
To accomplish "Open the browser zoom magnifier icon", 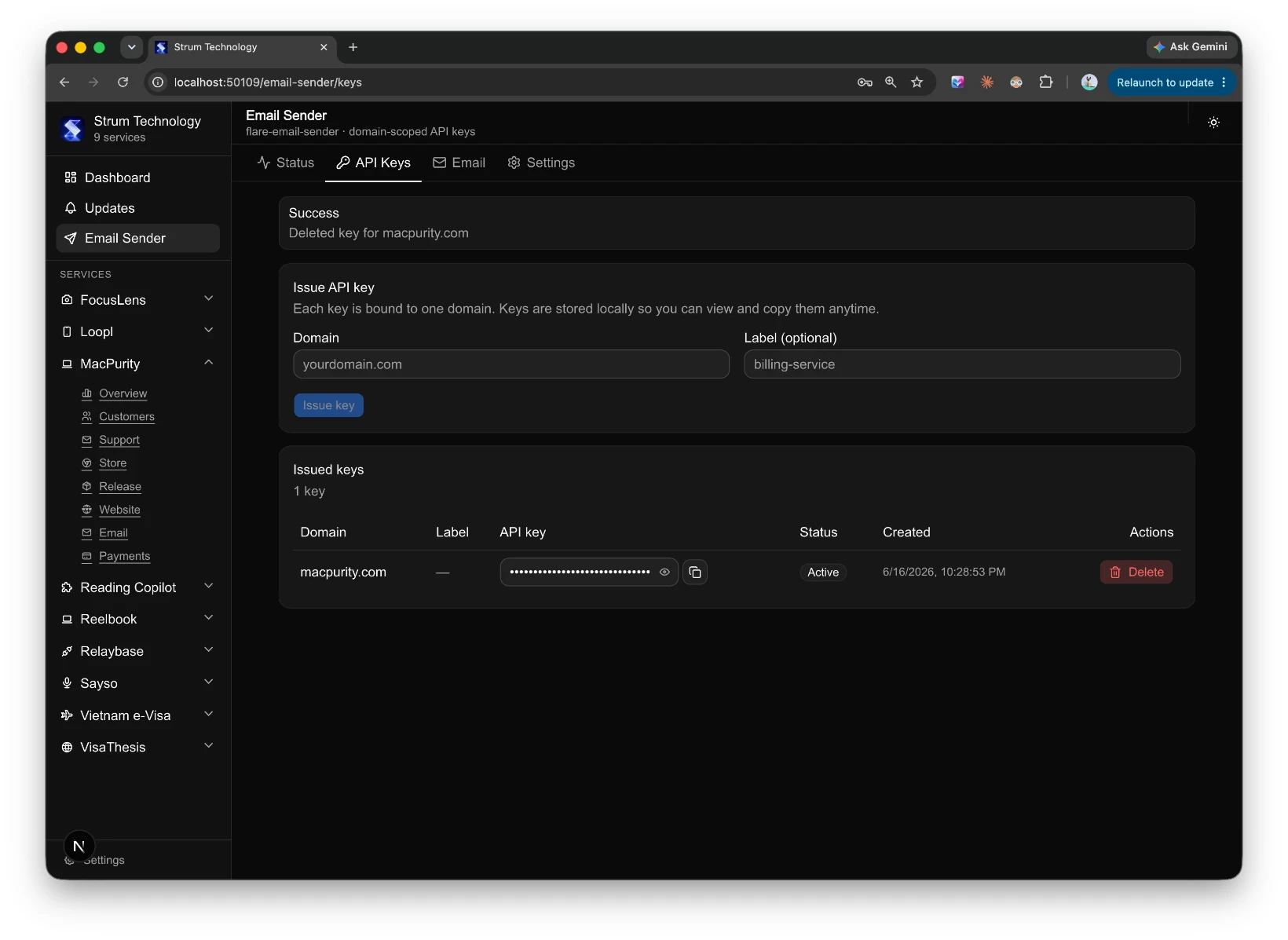I will [891, 82].
